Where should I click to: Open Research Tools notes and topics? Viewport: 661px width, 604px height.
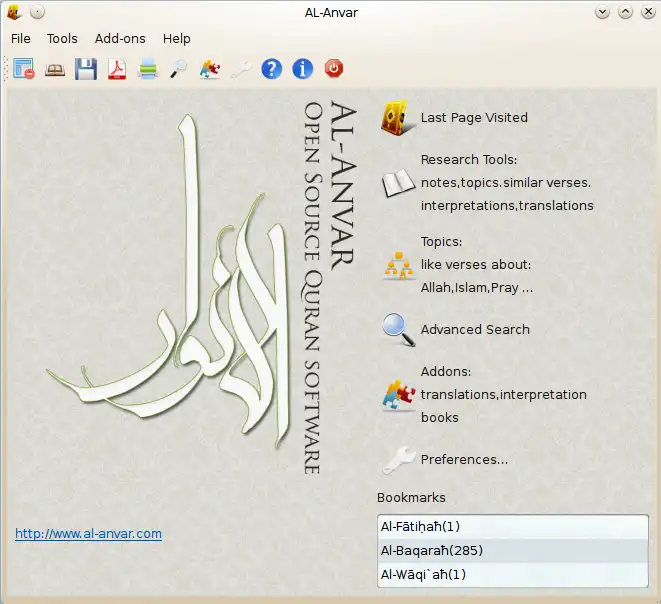click(507, 183)
